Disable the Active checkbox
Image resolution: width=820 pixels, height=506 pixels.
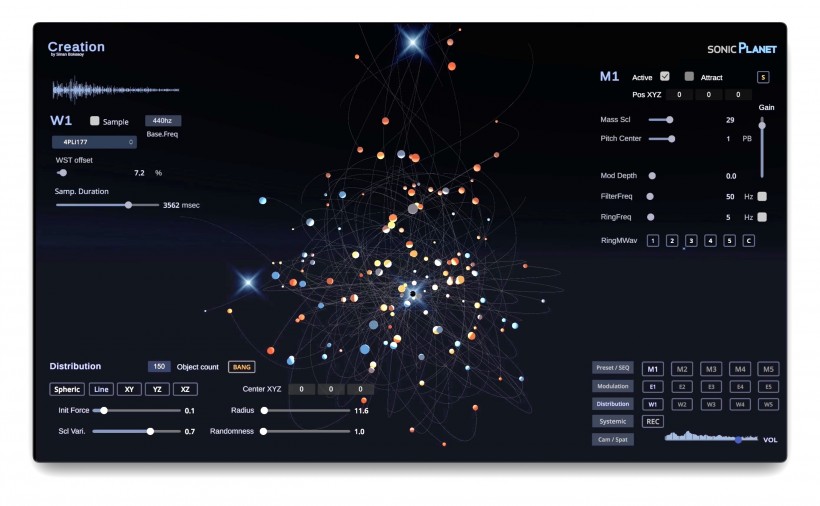pos(665,76)
